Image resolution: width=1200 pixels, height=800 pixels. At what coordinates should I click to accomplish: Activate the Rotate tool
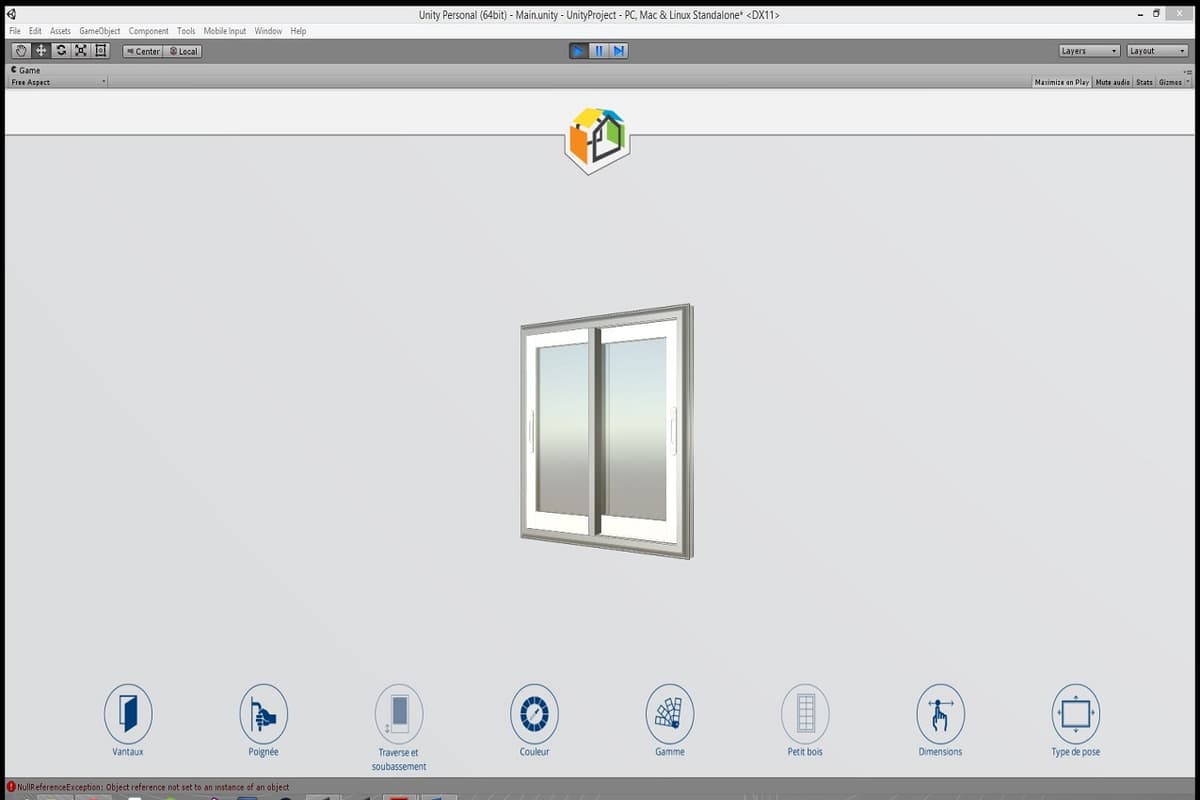coord(61,51)
